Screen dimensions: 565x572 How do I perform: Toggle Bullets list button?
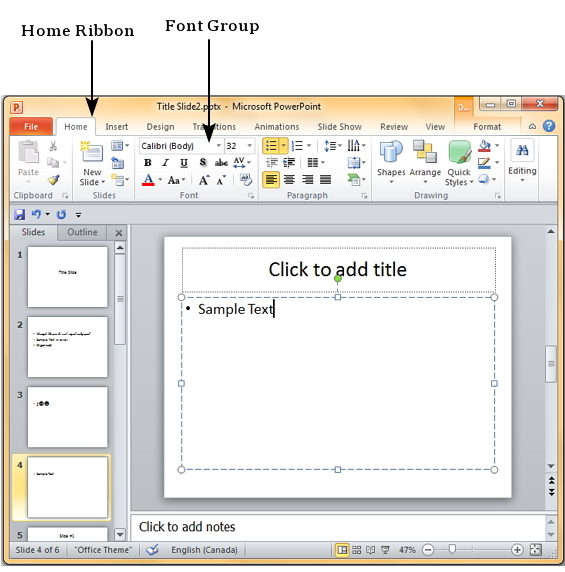point(271,146)
